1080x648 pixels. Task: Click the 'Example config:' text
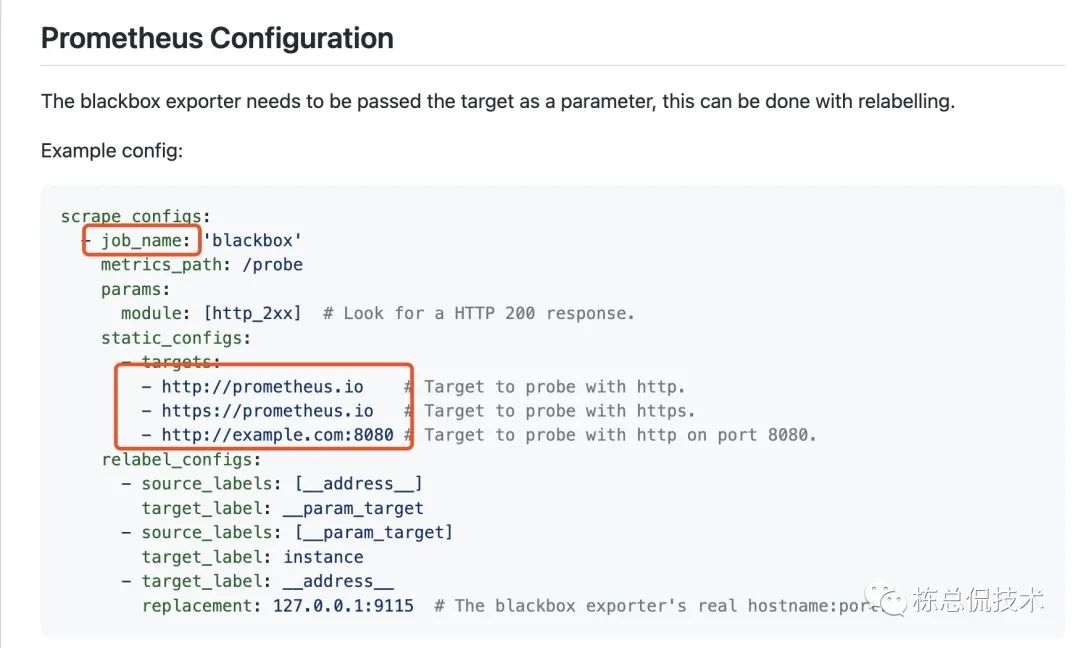point(112,151)
